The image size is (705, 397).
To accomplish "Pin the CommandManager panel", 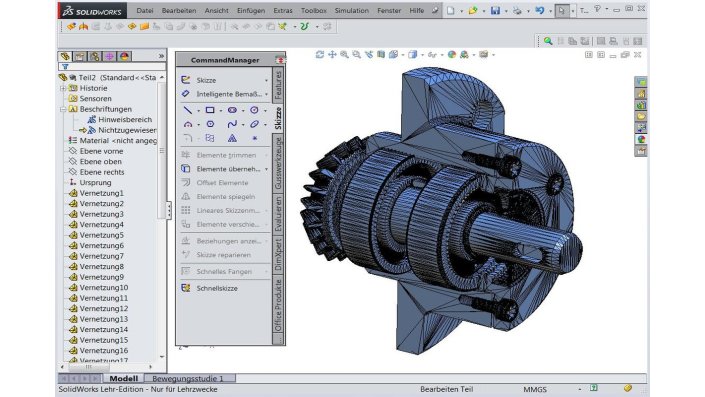I will pyautogui.click(x=280, y=60).
